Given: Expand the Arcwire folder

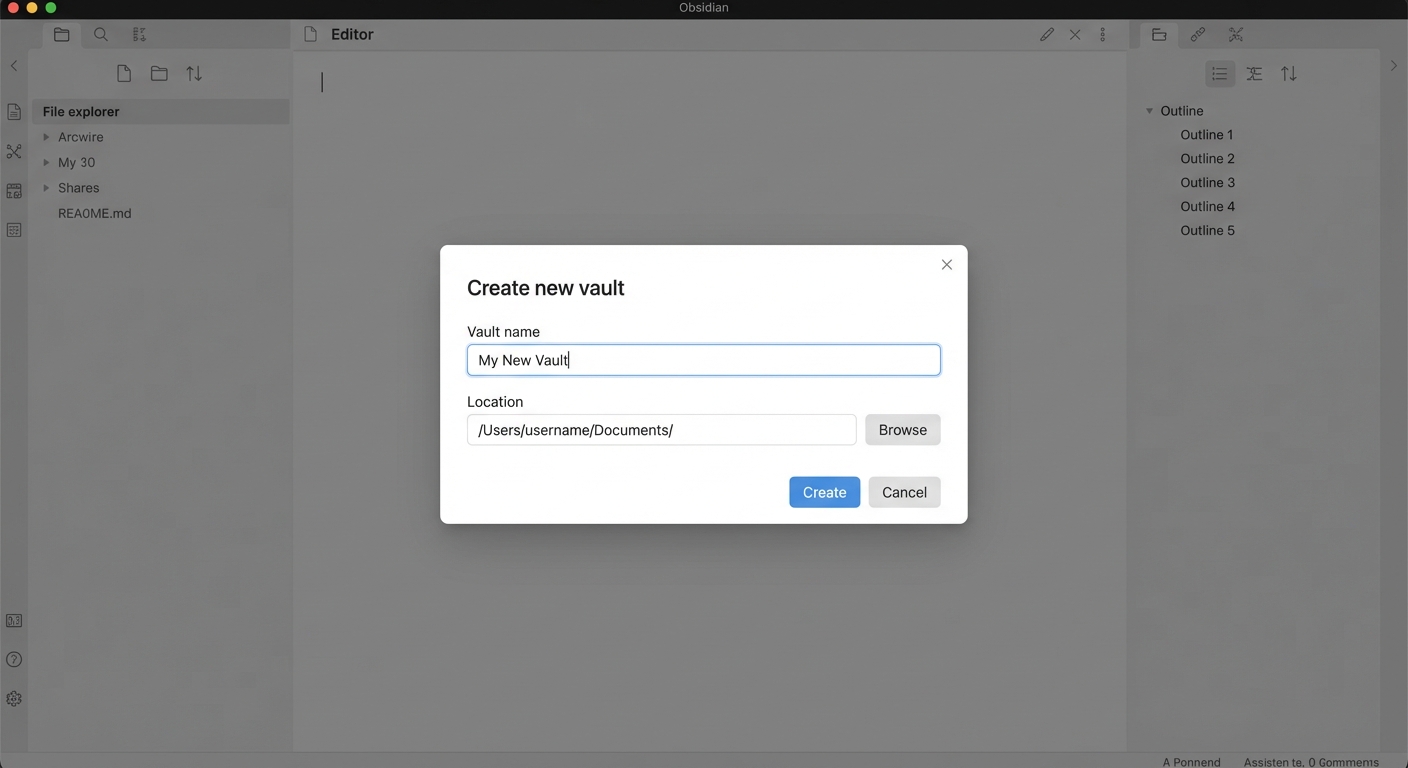Looking at the screenshot, I should (x=46, y=136).
